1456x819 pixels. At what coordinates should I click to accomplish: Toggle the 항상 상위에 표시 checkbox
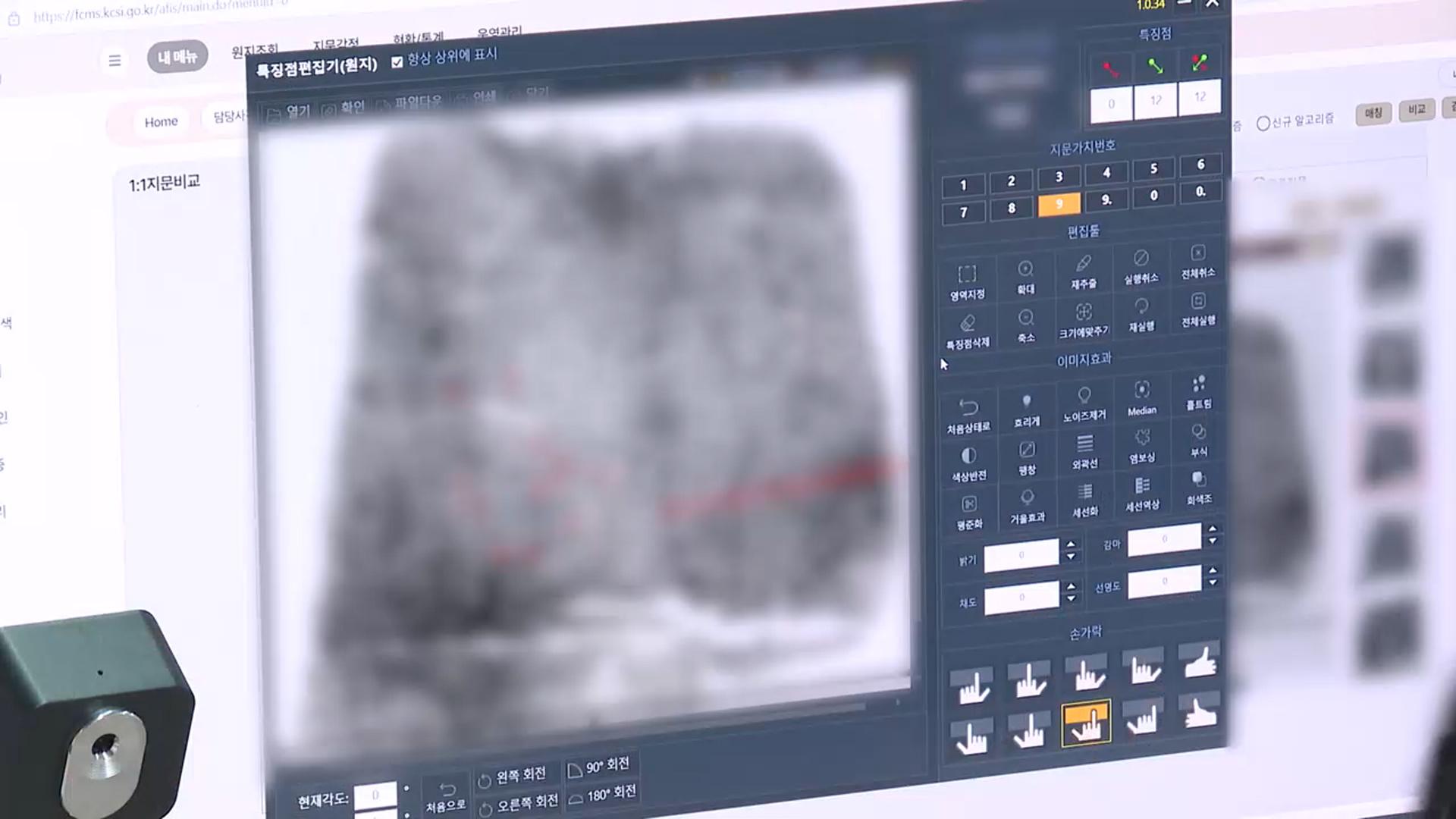tap(397, 62)
